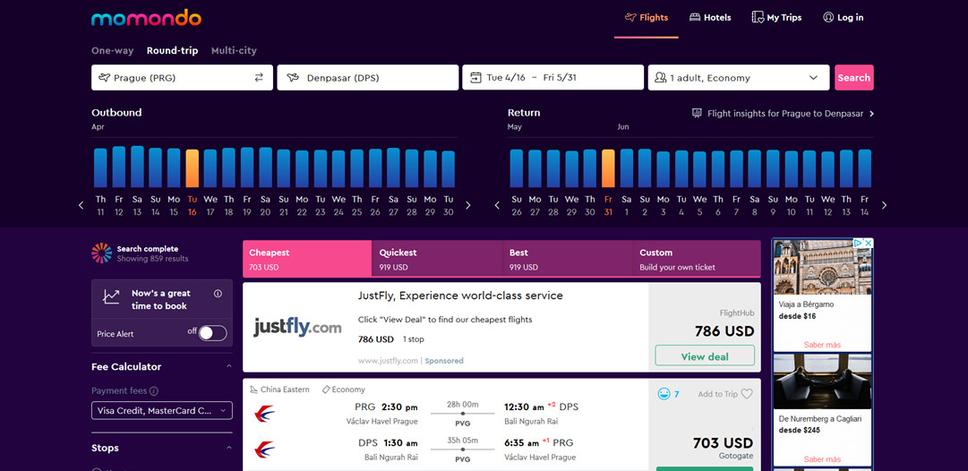Click the info icon beside great time to book
Screen dimensions: 968x471
click(218, 294)
